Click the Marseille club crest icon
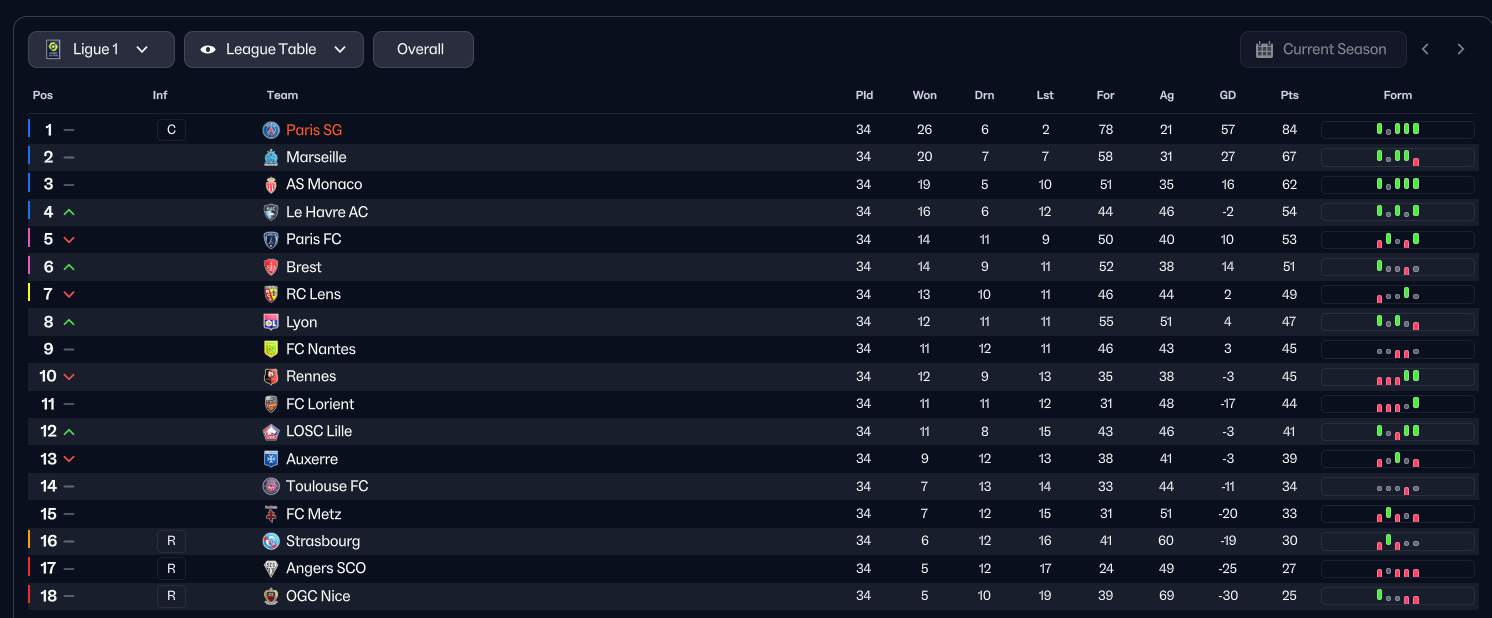1492x618 pixels. (271, 157)
